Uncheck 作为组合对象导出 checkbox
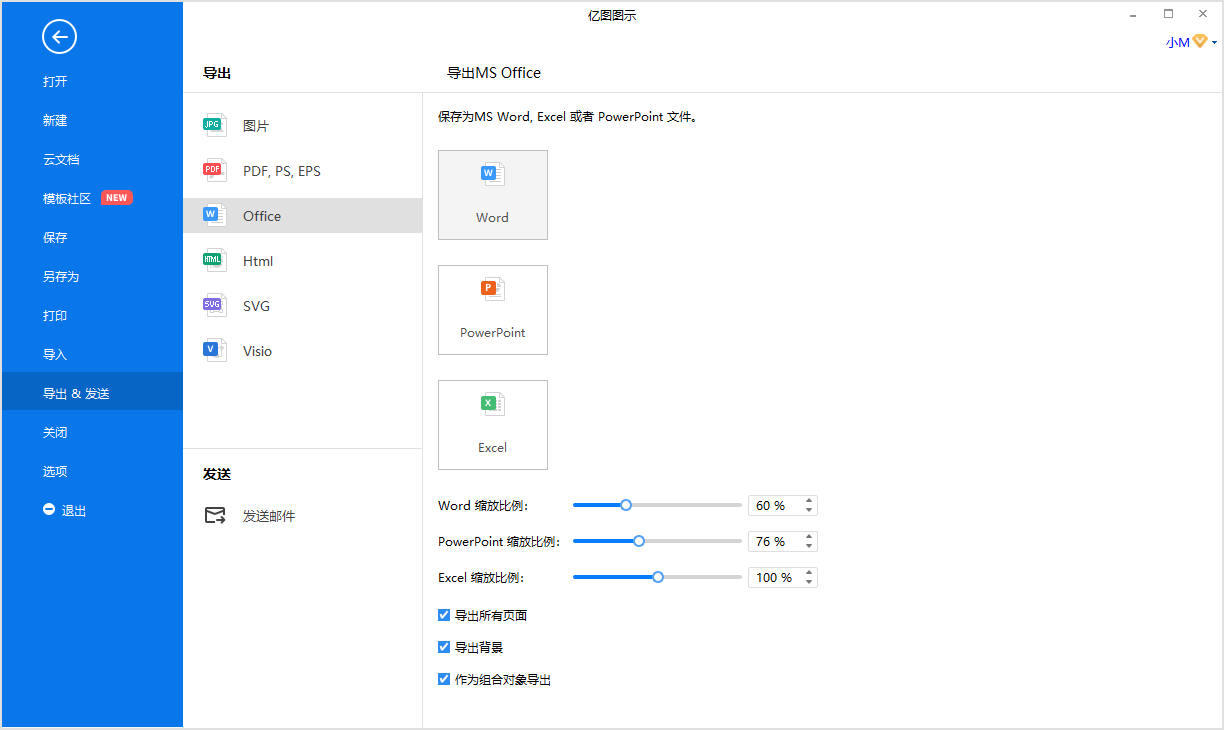Image resolution: width=1224 pixels, height=730 pixels. (x=444, y=679)
